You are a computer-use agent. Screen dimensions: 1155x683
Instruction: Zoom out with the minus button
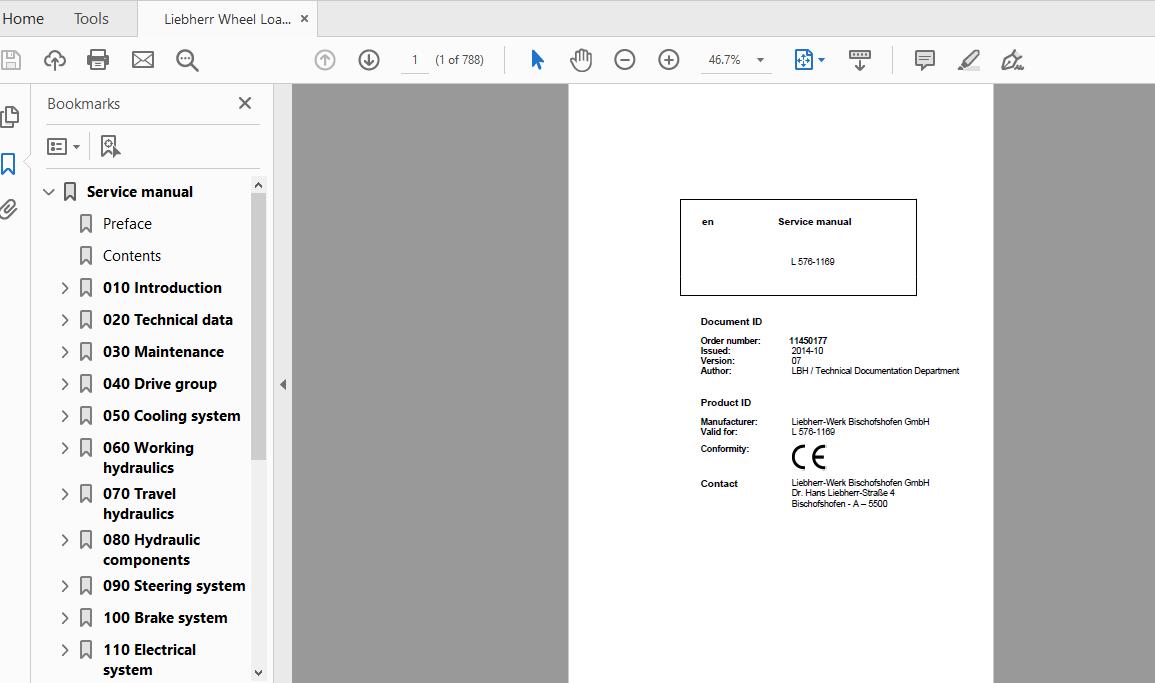point(625,60)
